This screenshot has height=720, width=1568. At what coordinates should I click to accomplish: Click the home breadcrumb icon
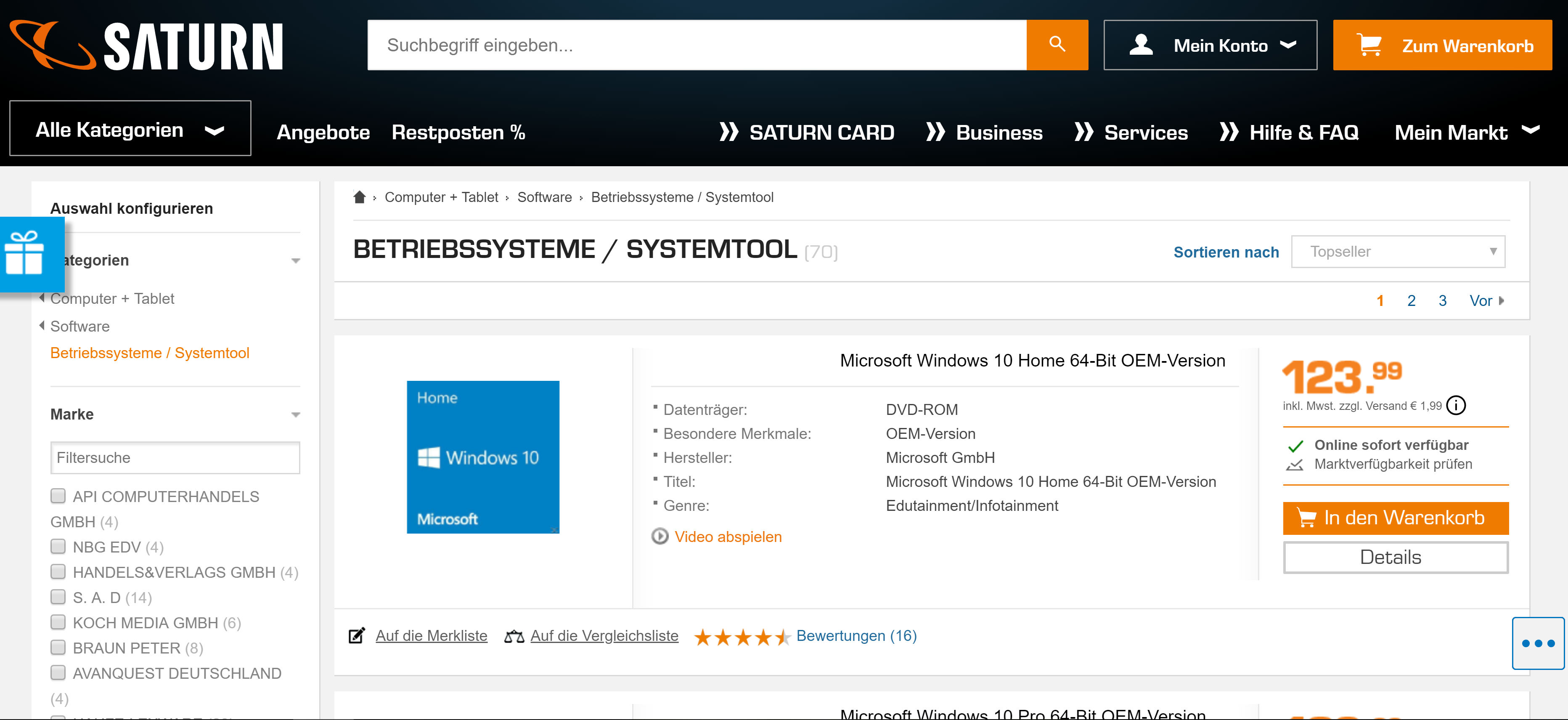point(359,197)
